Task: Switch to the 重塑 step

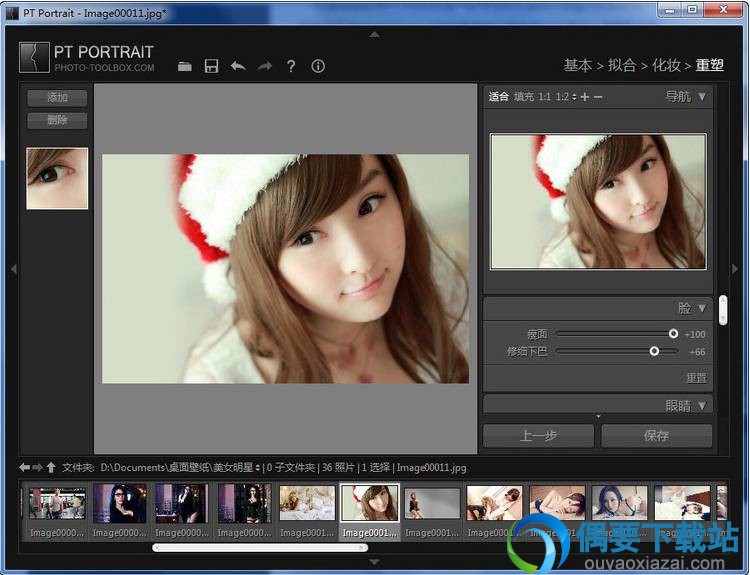Action: coord(710,65)
